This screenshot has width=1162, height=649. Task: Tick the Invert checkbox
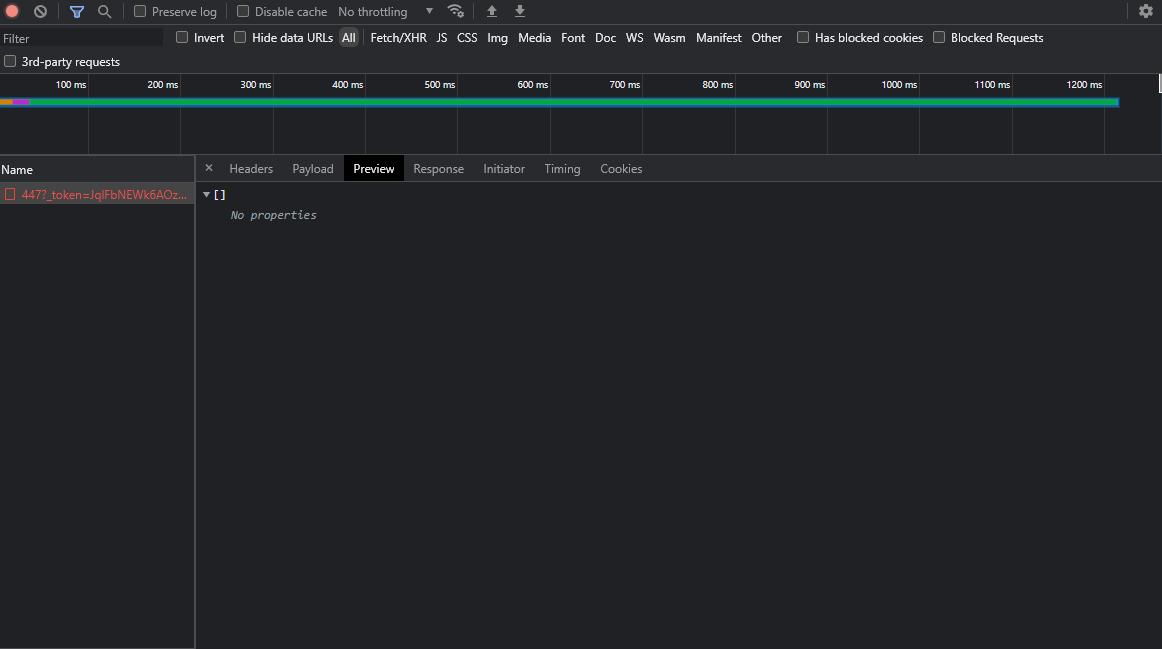[x=182, y=37]
